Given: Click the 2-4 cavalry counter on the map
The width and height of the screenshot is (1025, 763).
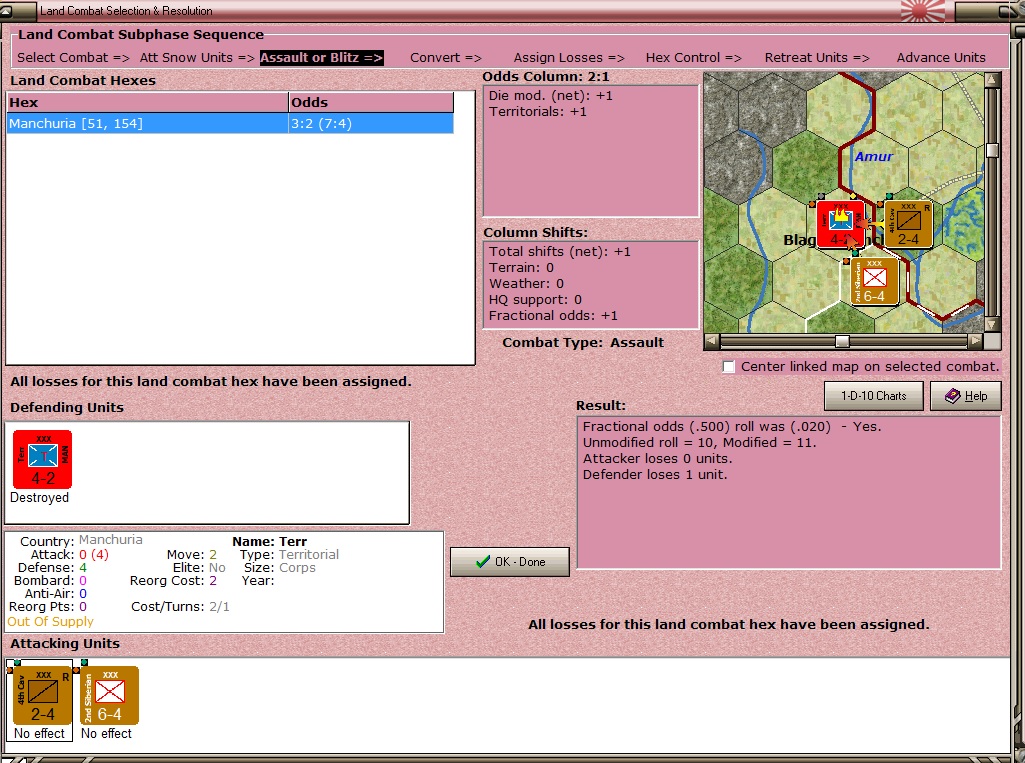Looking at the screenshot, I should coord(909,225).
